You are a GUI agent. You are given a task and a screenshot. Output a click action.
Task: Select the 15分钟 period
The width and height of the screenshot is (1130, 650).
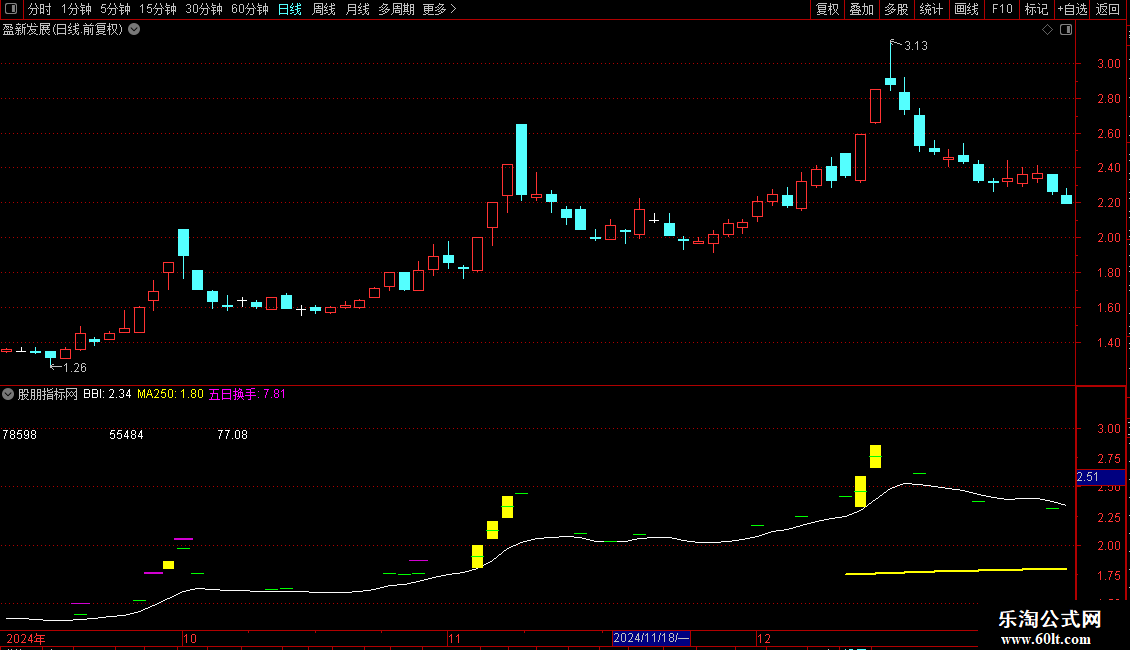157,9
